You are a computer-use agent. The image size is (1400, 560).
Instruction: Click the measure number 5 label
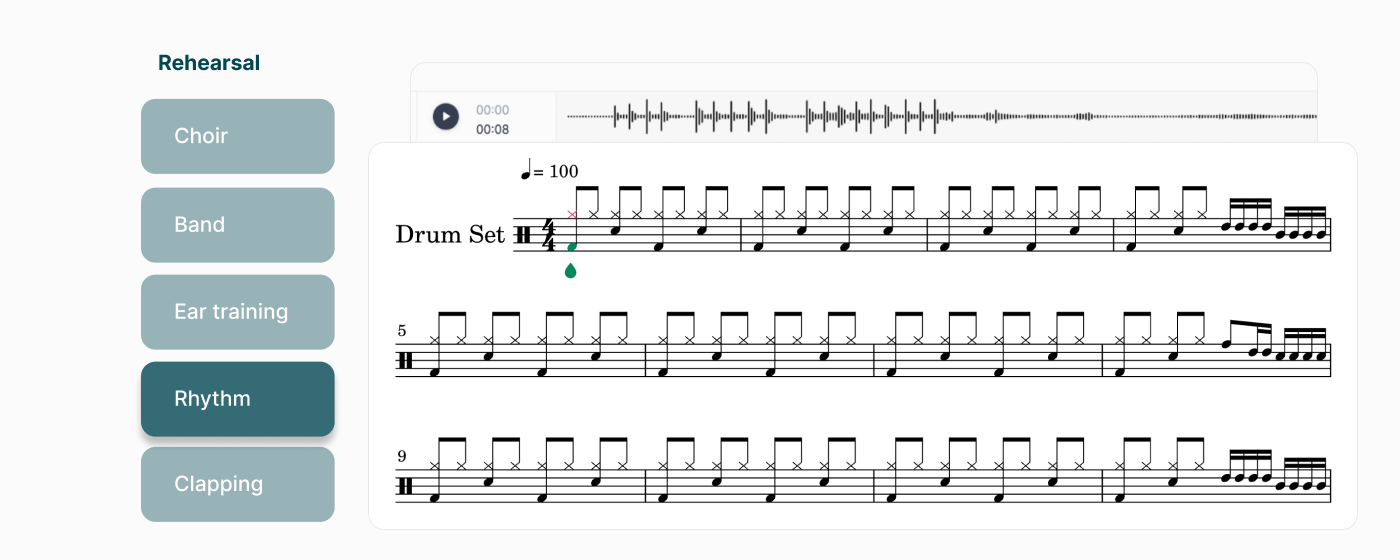[x=401, y=331]
